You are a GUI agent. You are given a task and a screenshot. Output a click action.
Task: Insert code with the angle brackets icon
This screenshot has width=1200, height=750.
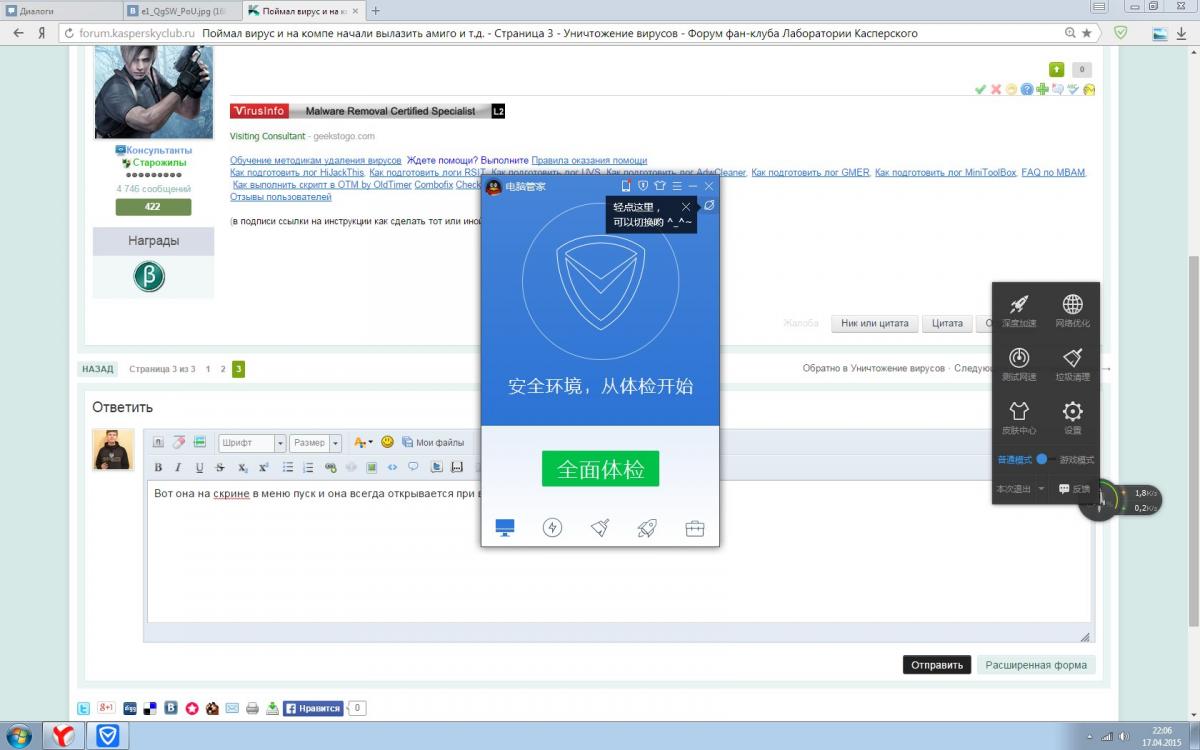click(392, 467)
